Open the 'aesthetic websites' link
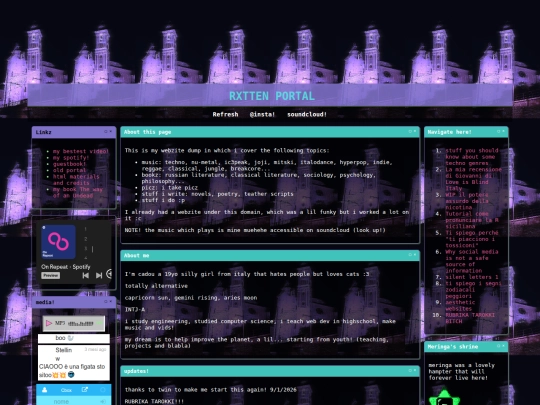Screen dimensions: 540x405 pos(460,305)
